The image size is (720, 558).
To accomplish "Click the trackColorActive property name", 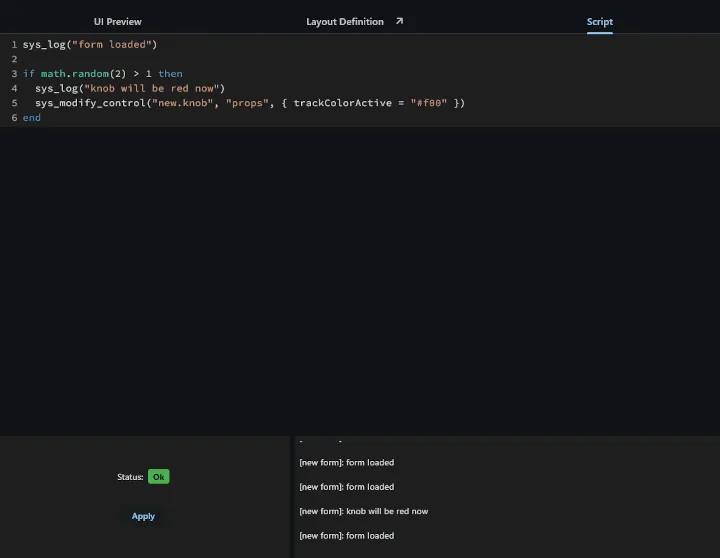I will (x=343, y=103).
